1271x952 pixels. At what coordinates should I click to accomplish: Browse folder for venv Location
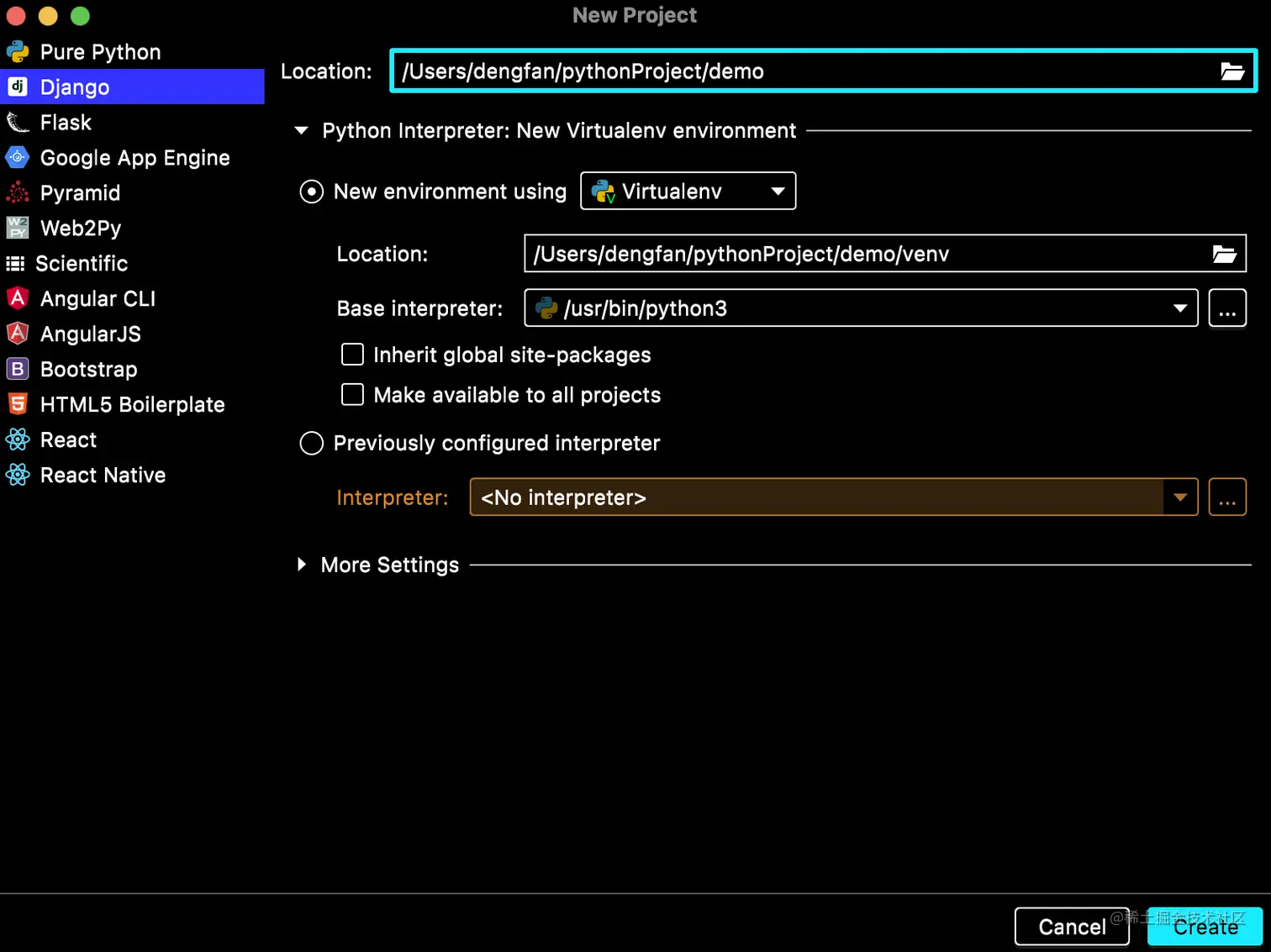pos(1225,254)
